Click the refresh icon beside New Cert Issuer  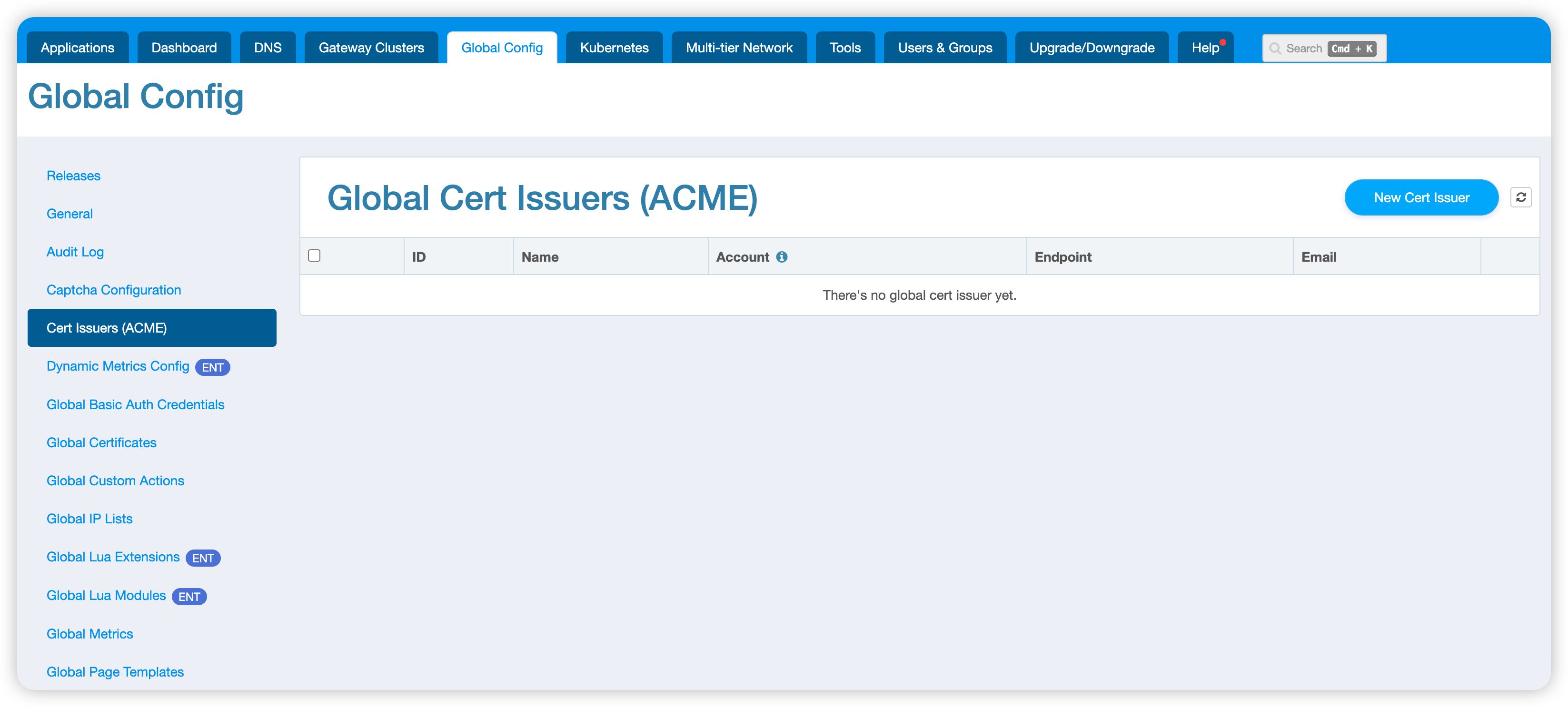(x=1520, y=197)
